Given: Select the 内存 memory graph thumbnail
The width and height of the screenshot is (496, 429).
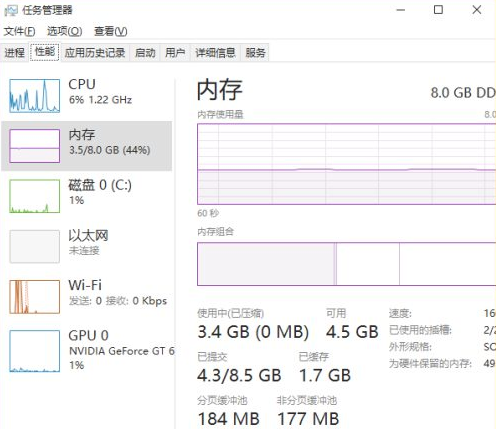Looking at the screenshot, I should pos(35,146).
